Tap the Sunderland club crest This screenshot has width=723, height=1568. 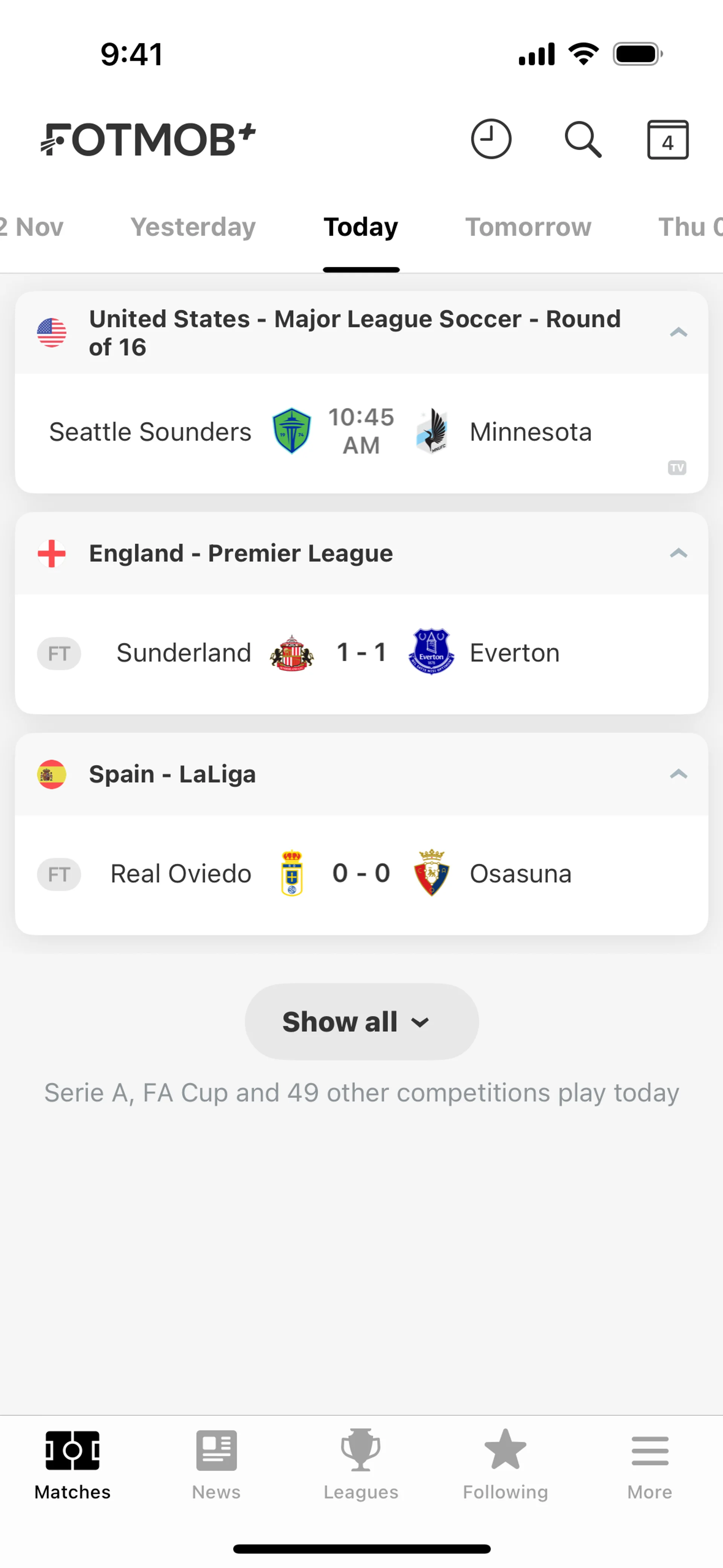pyautogui.click(x=291, y=653)
